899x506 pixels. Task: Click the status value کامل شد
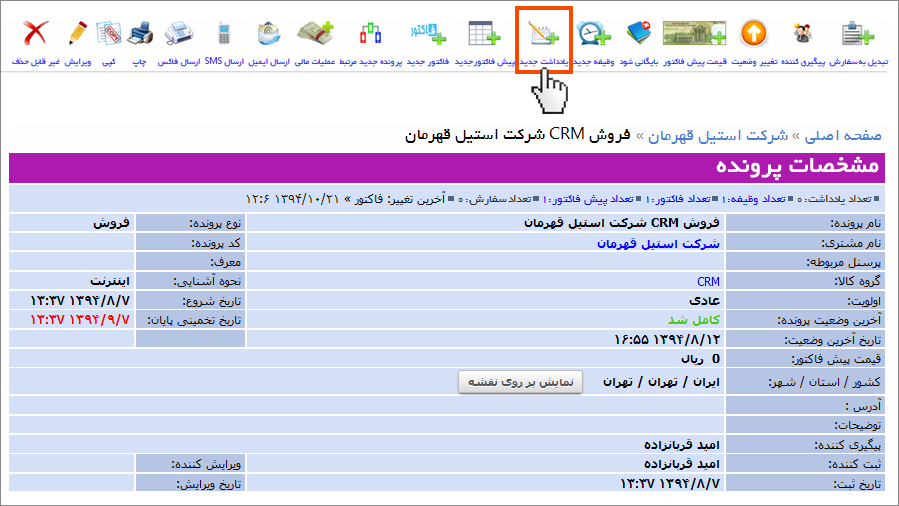point(694,320)
